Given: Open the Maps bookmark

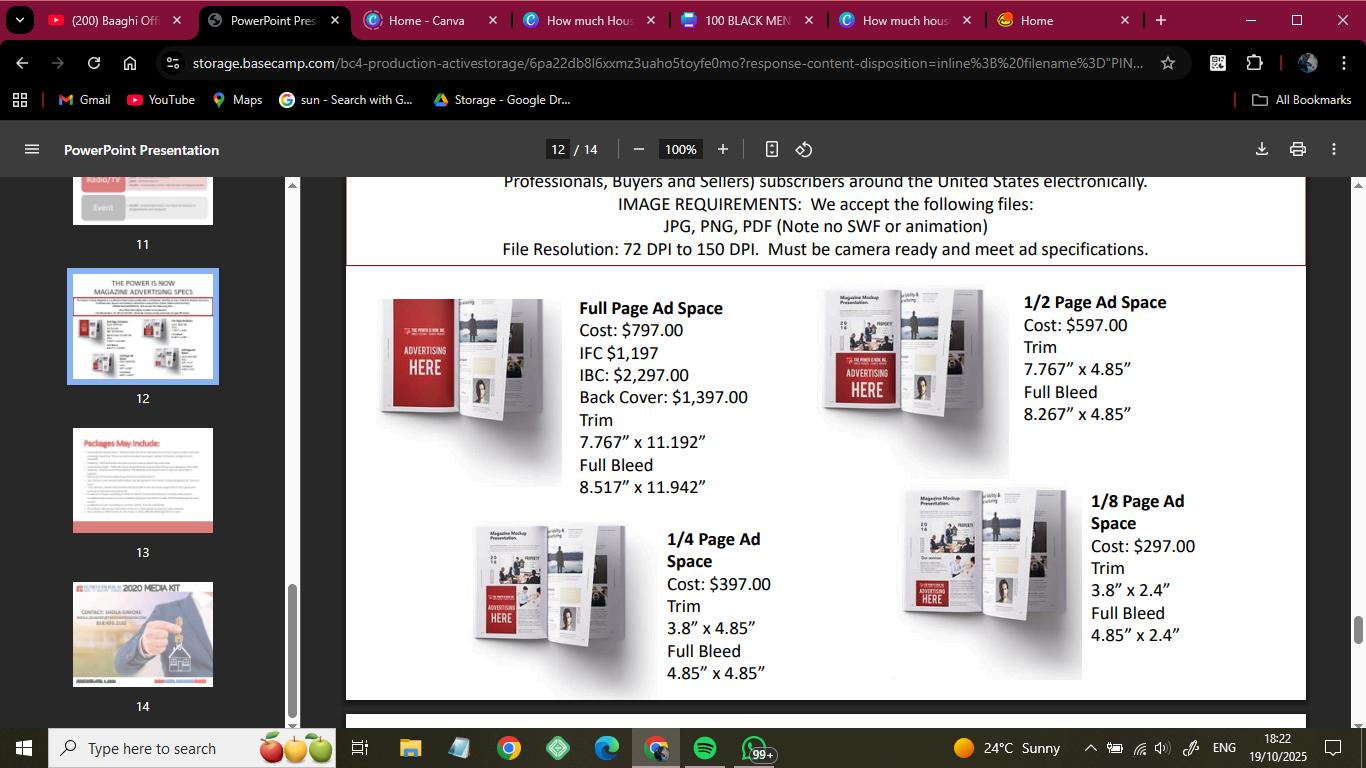Looking at the screenshot, I should pyautogui.click(x=237, y=100).
